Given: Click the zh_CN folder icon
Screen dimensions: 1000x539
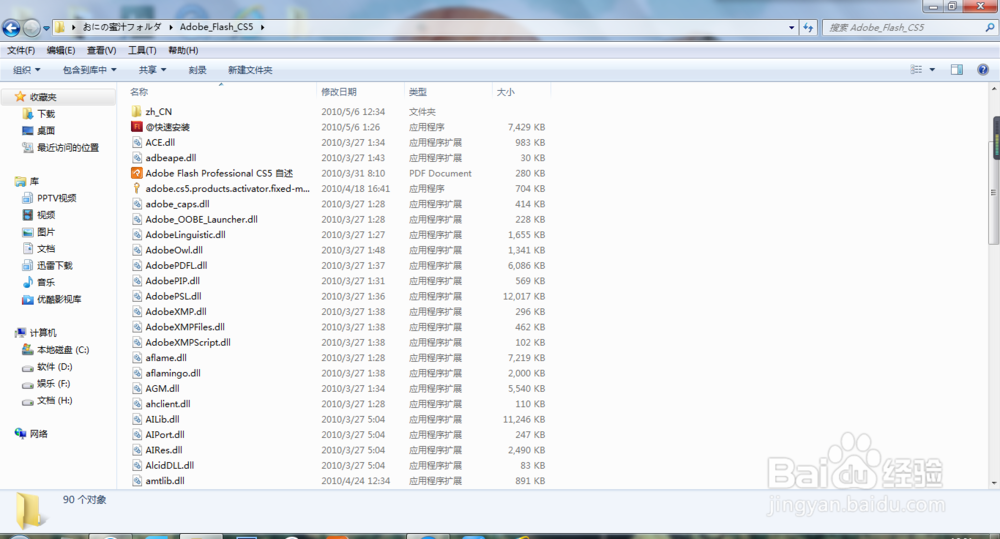Looking at the screenshot, I should pyautogui.click(x=136, y=112).
